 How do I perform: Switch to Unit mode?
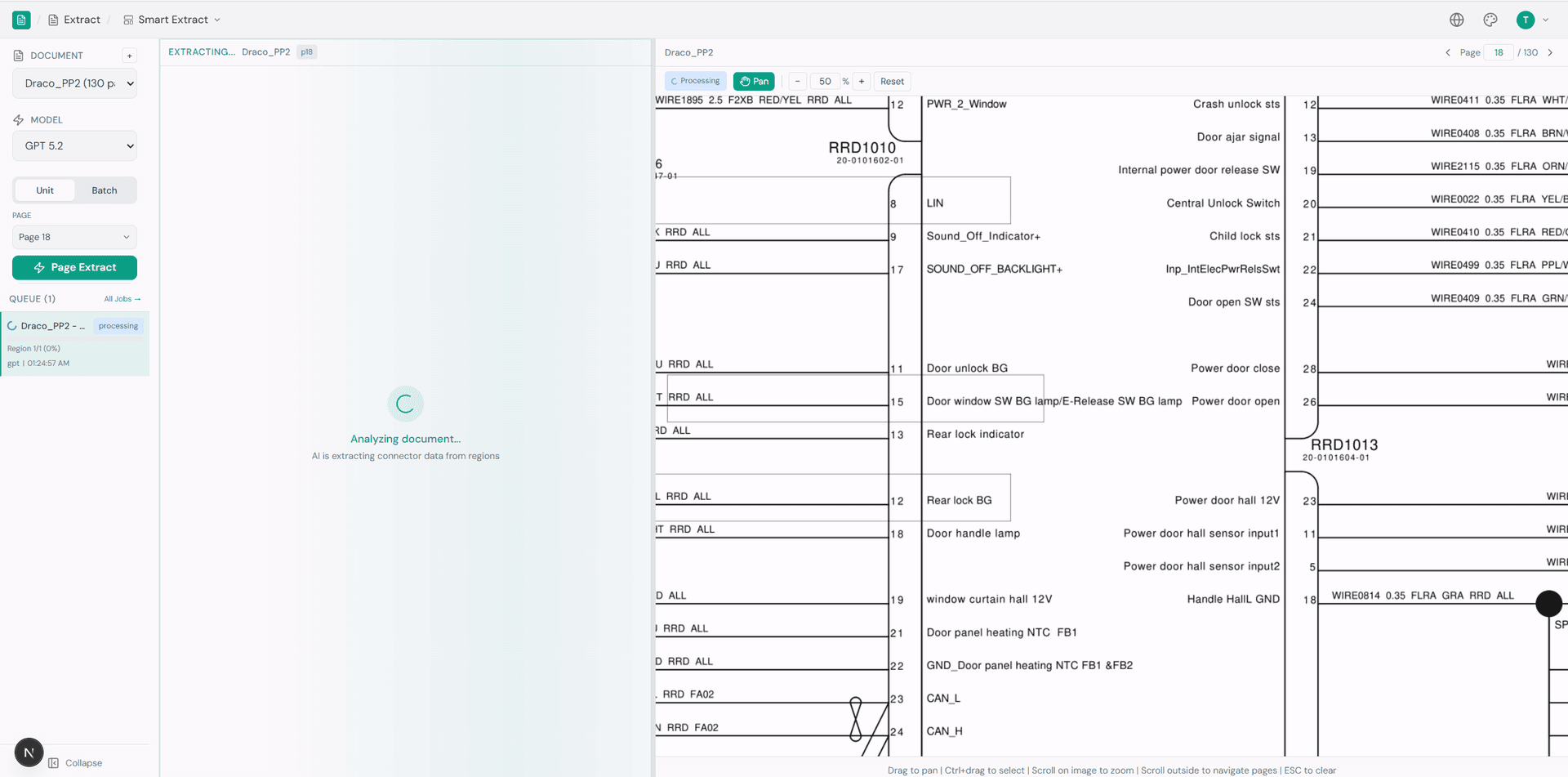(x=45, y=190)
